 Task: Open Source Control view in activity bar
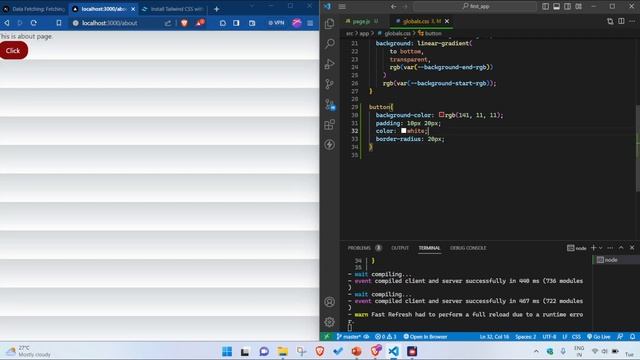click(329, 84)
